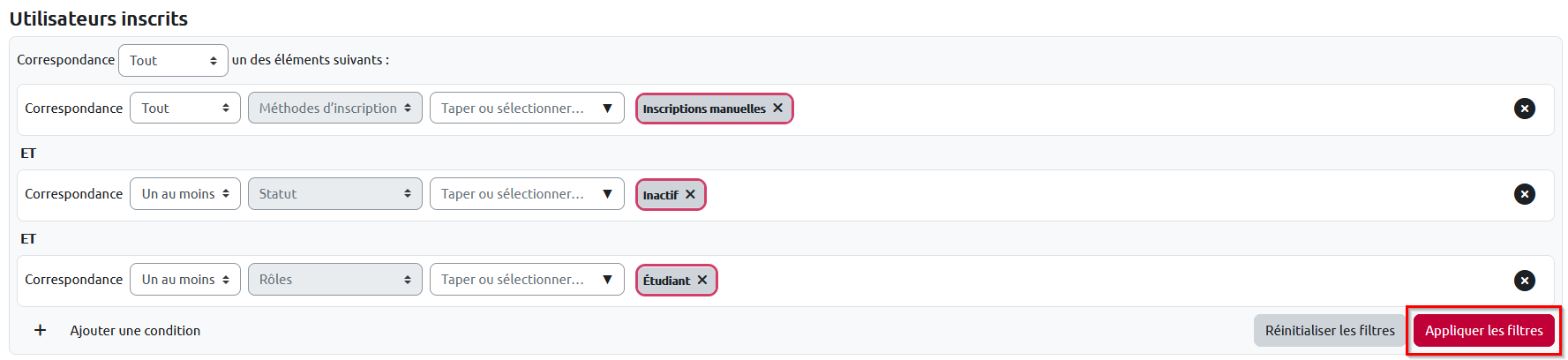Delete the Rôles condition row

[x=1524, y=281]
